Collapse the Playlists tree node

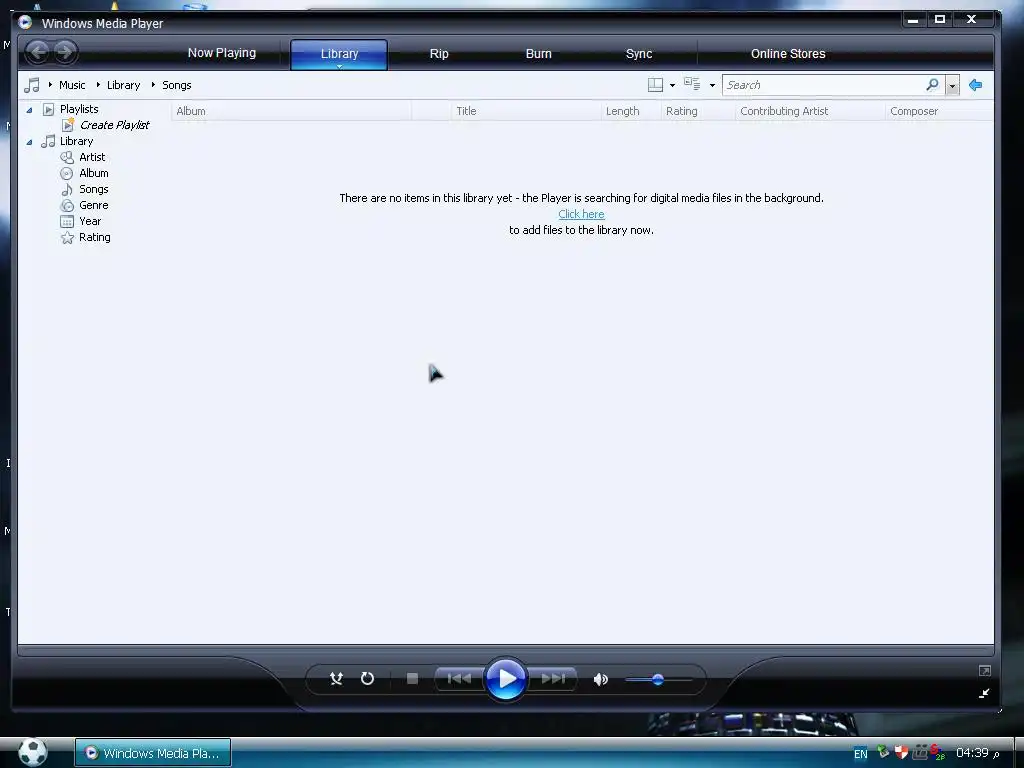[29, 110]
